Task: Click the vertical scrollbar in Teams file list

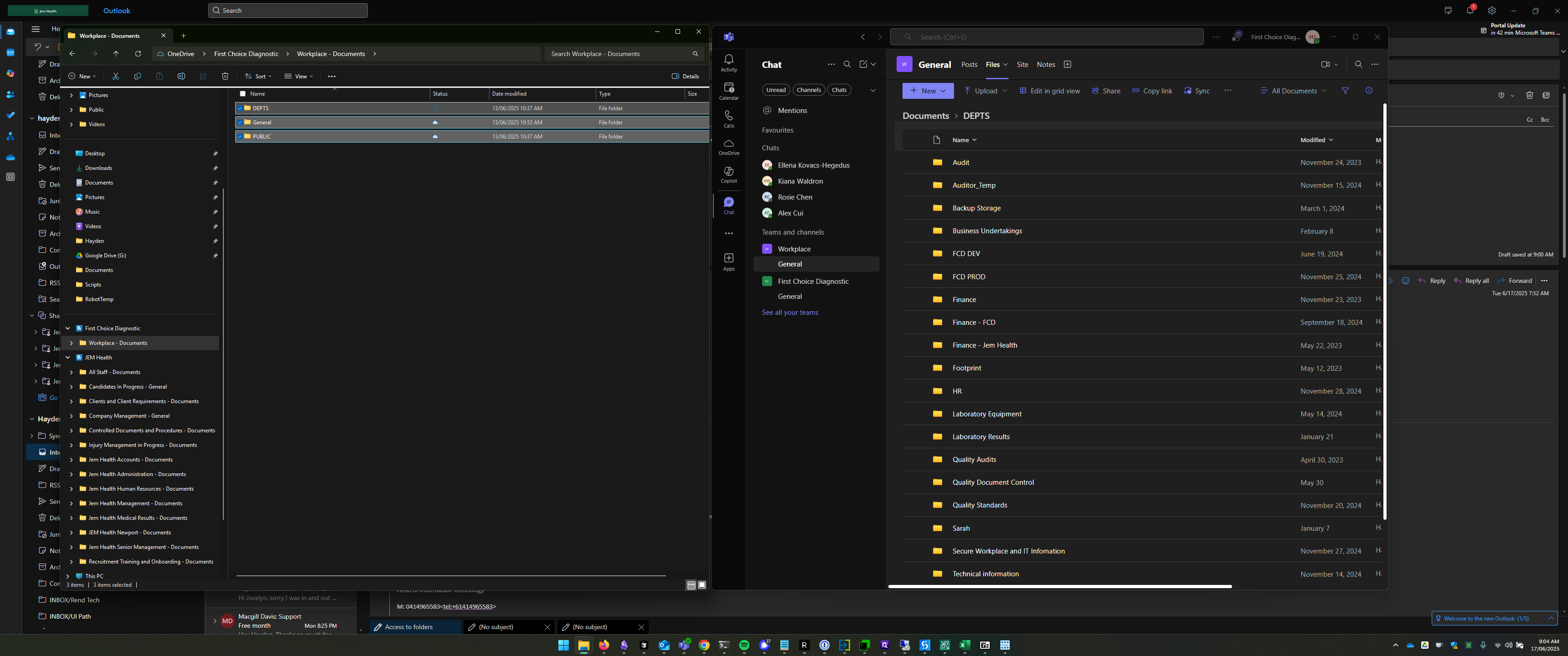Action: point(1384,311)
